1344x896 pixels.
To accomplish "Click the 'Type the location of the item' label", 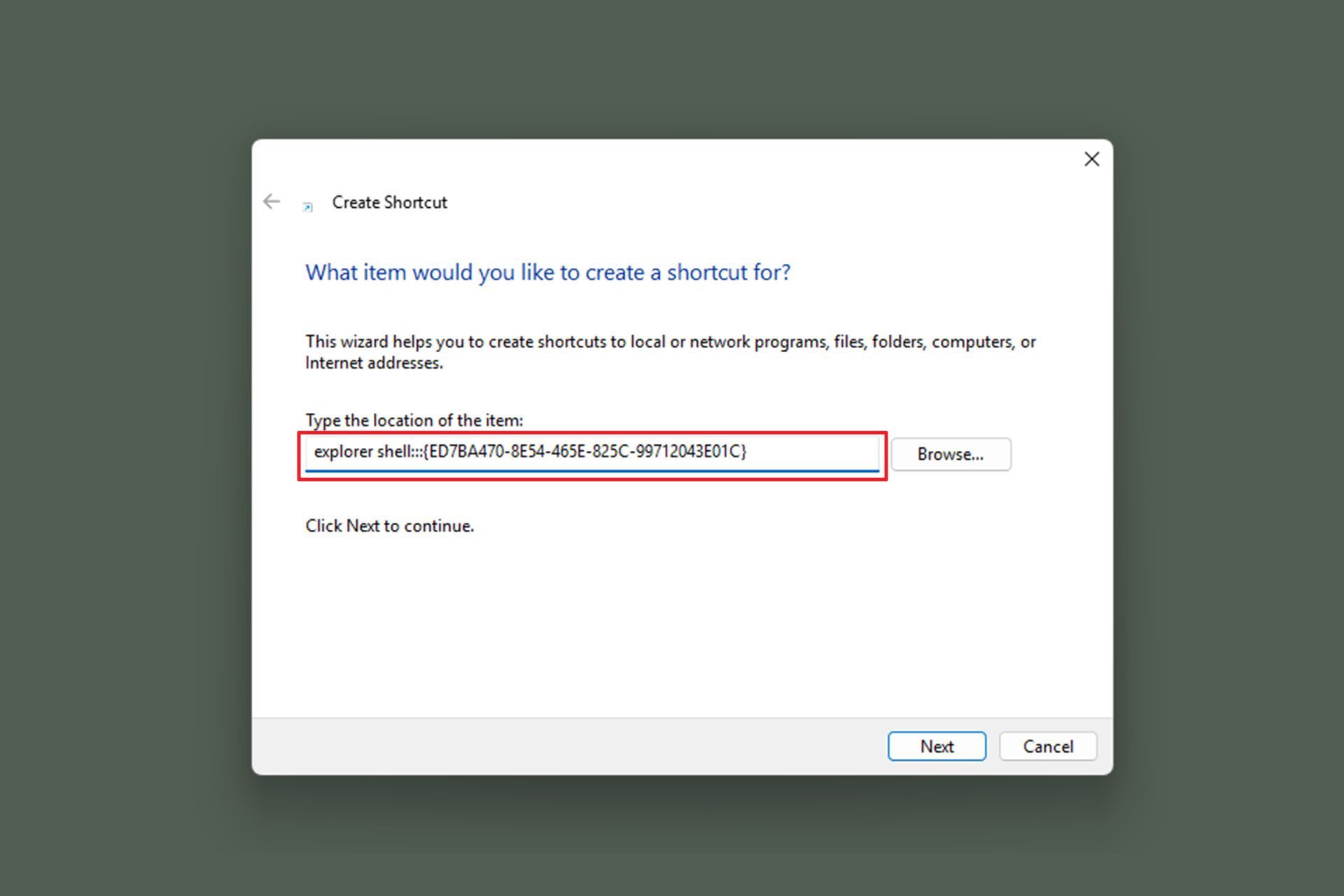I will point(414,420).
